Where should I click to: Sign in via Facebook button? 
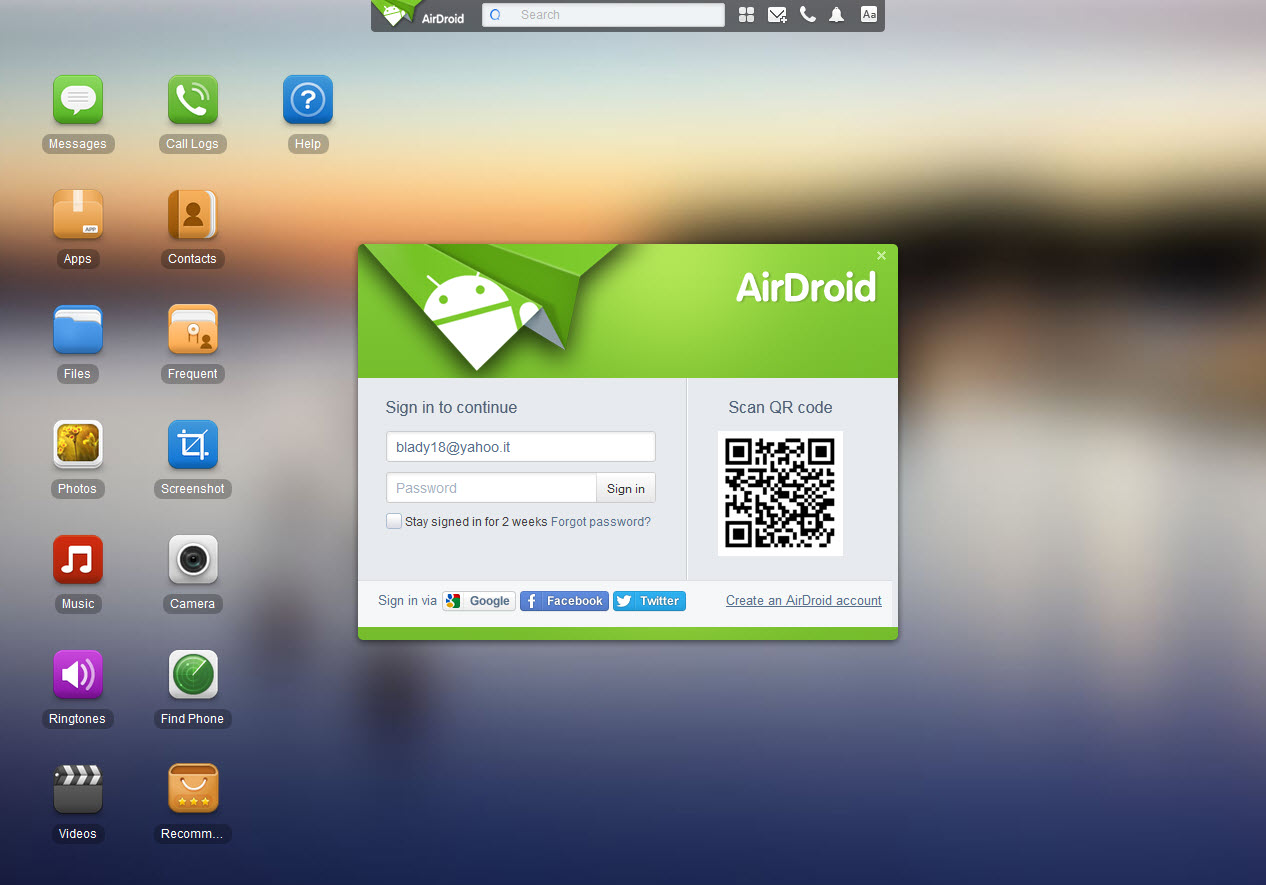(564, 601)
